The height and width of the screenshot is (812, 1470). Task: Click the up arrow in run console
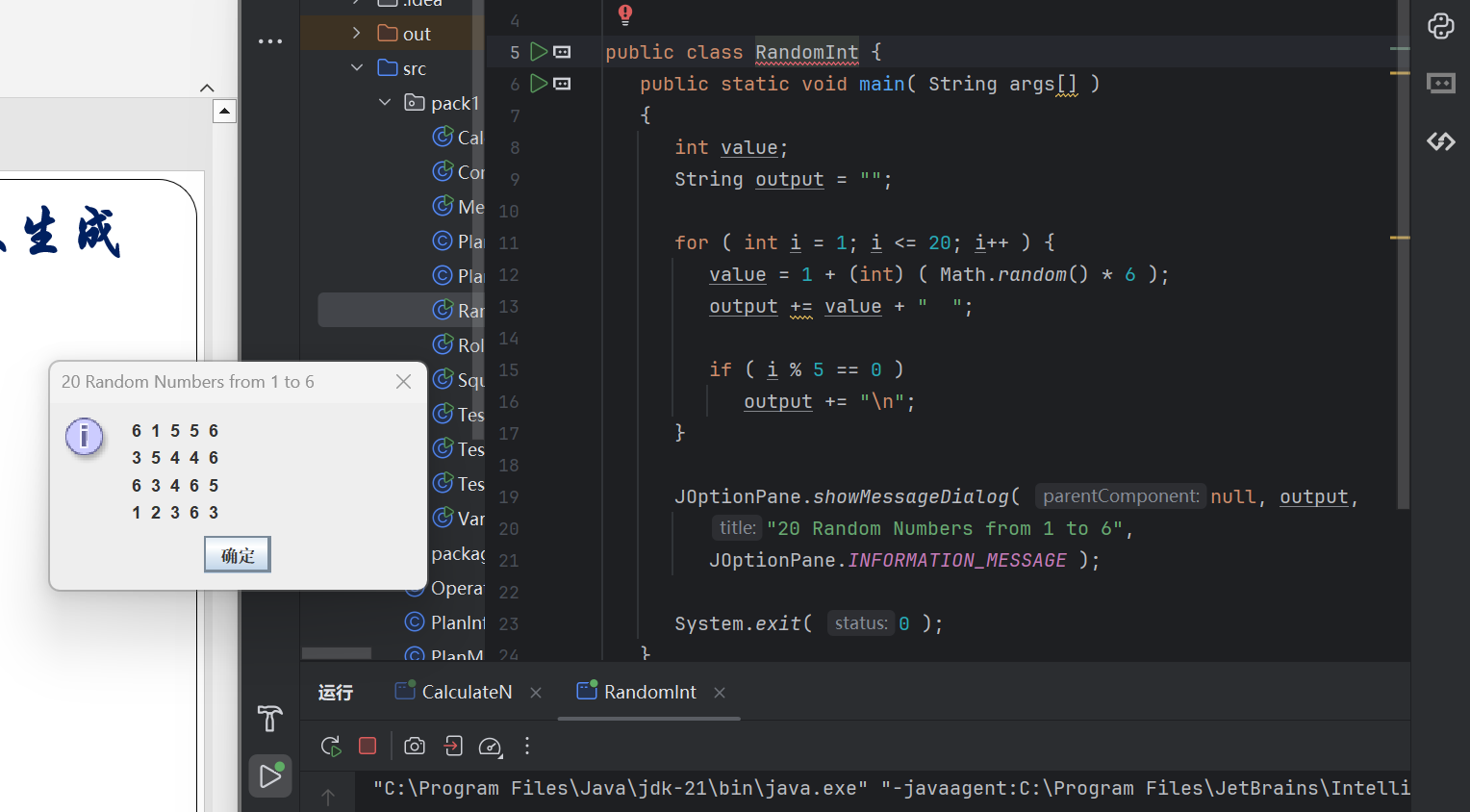point(328,797)
